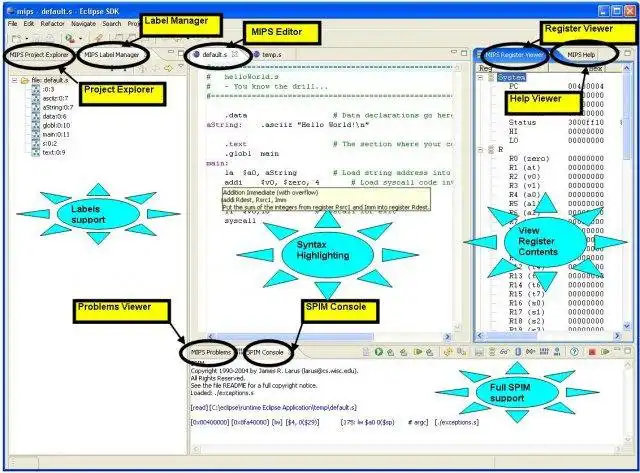The width and height of the screenshot is (640, 473).
Task: Click the label icon next to main:0:11
Action: pos(36,134)
